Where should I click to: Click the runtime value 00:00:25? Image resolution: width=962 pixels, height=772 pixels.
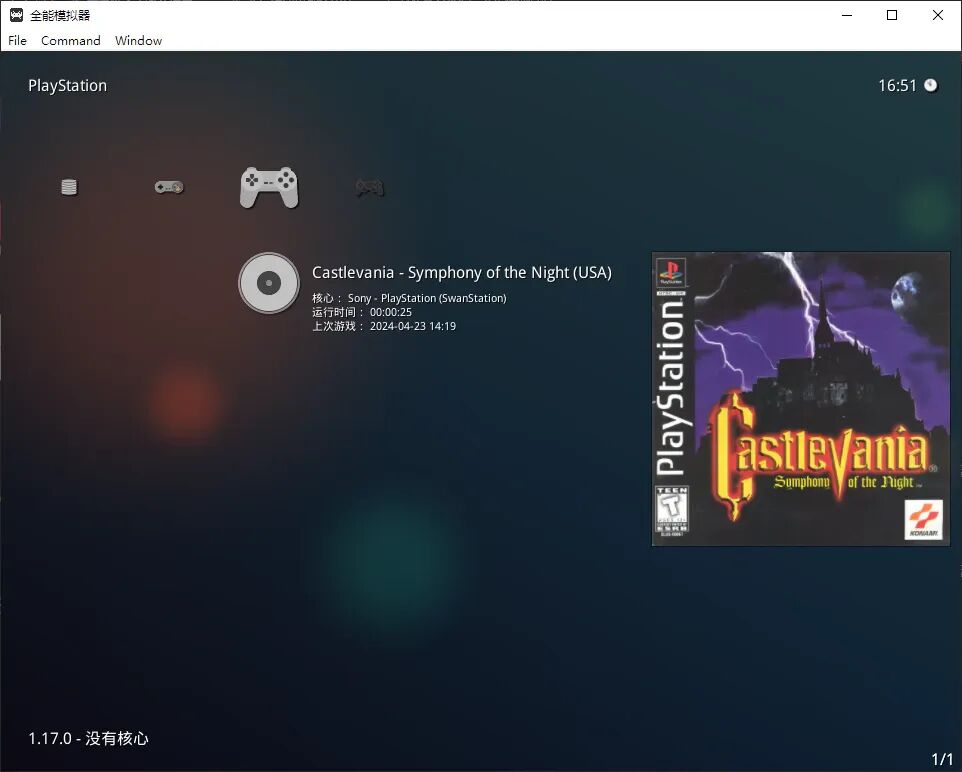tap(391, 312)
